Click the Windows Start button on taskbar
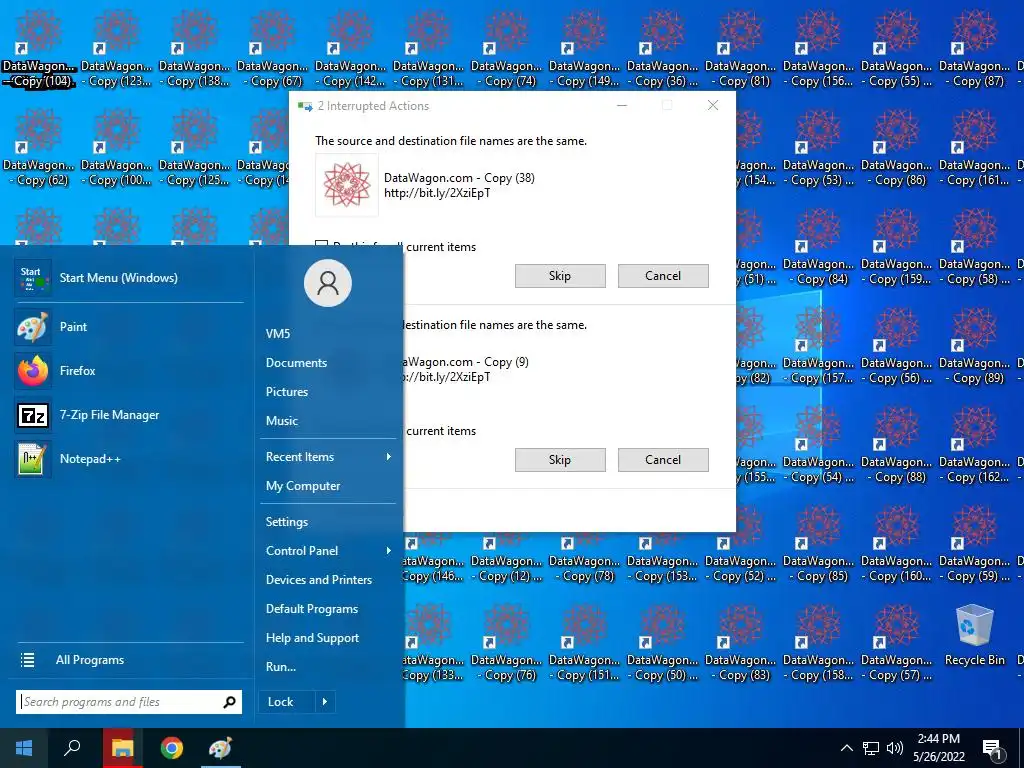Image resolution: width=1024 pixels, height=768 pixels. click(x=24, y=748)
